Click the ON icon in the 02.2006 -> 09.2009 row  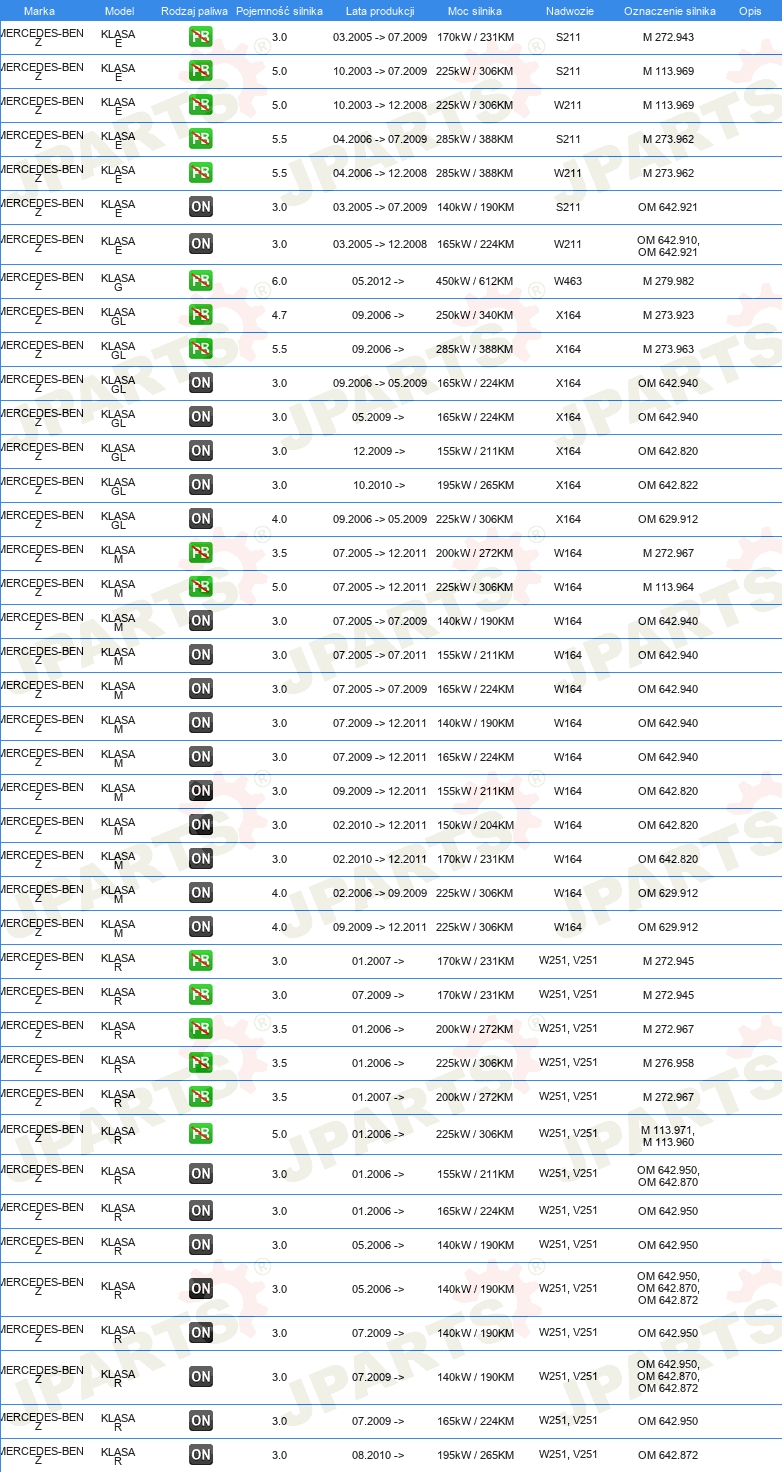click(201, 893)
